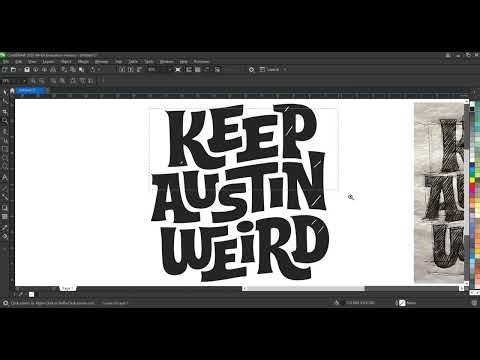Click the reference sketch image at right
This screenshot has width=480, height=360.
(439, 193)
